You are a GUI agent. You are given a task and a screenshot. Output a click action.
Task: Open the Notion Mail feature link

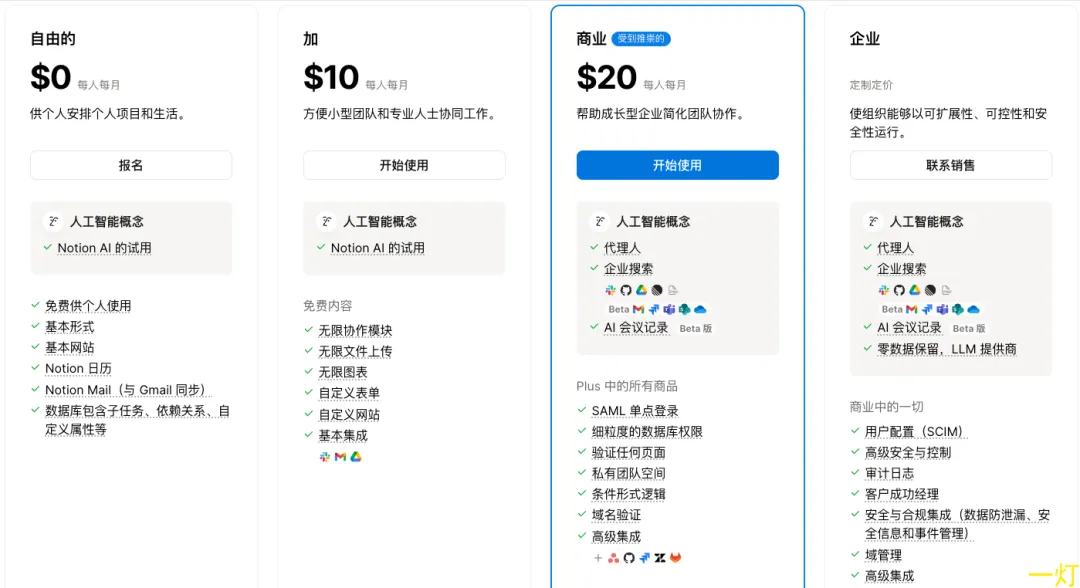click(125, 390)
